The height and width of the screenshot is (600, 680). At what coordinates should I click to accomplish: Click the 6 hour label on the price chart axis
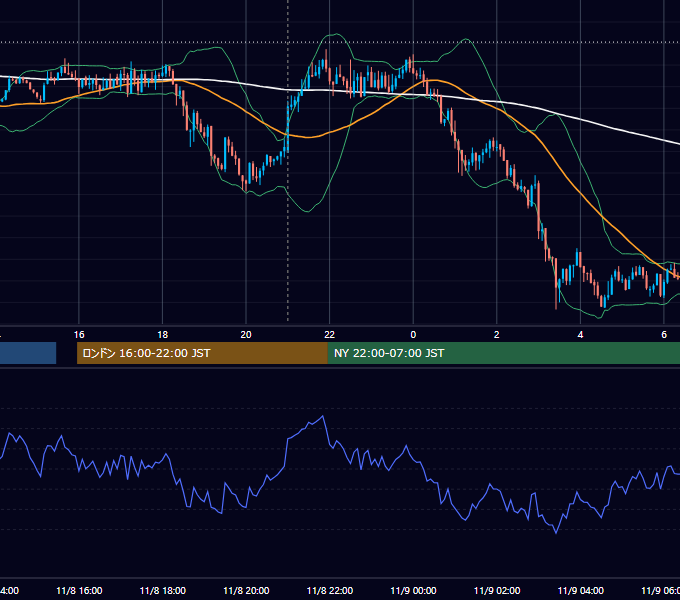pos(664,335)
